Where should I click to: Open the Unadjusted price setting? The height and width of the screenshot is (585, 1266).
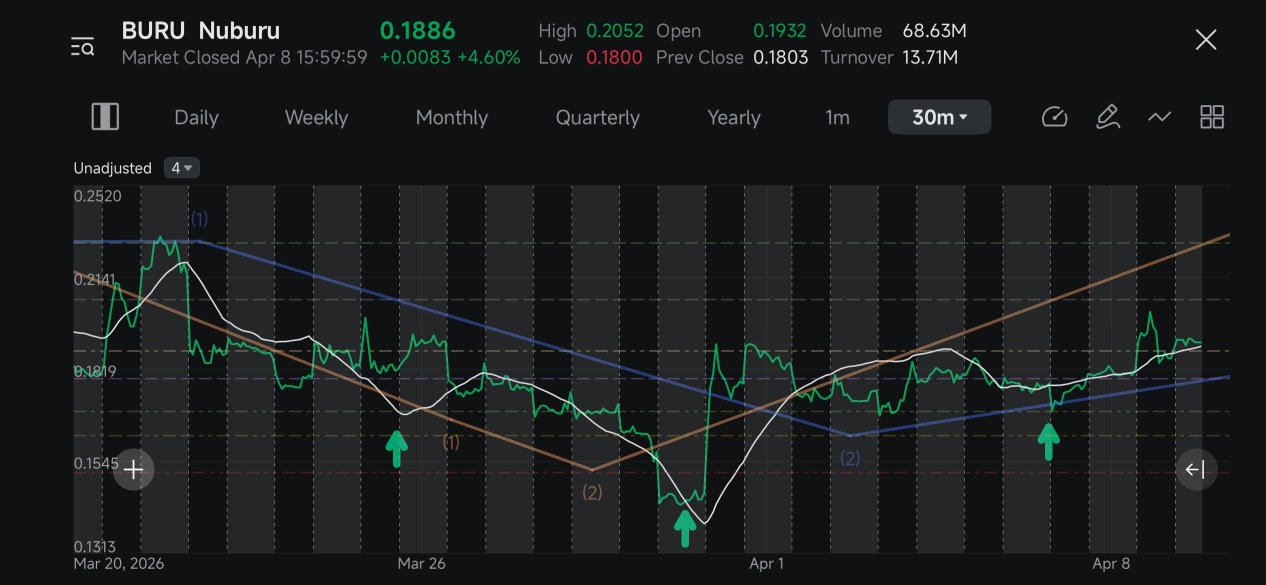point(112,168)
